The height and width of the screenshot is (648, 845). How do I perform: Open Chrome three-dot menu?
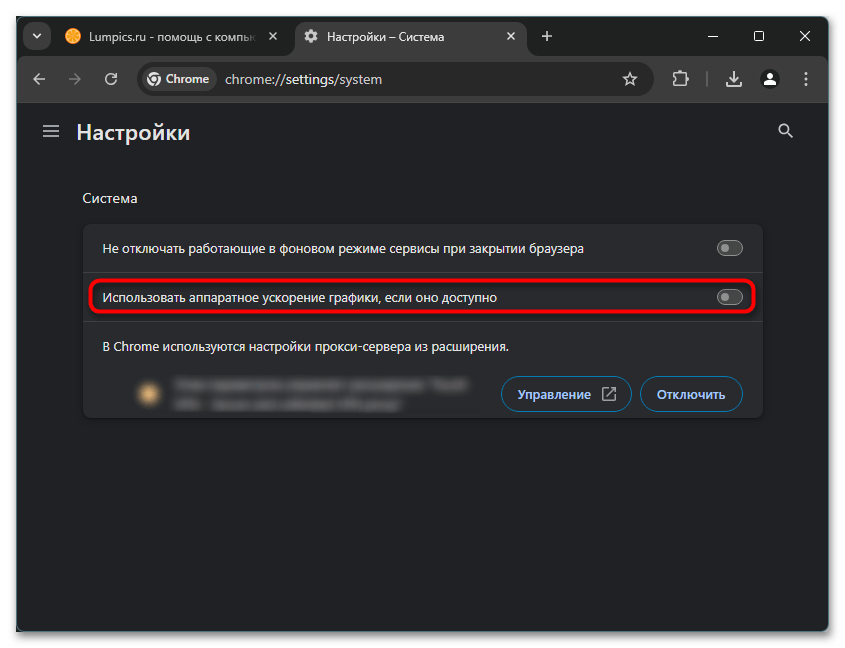806,79
